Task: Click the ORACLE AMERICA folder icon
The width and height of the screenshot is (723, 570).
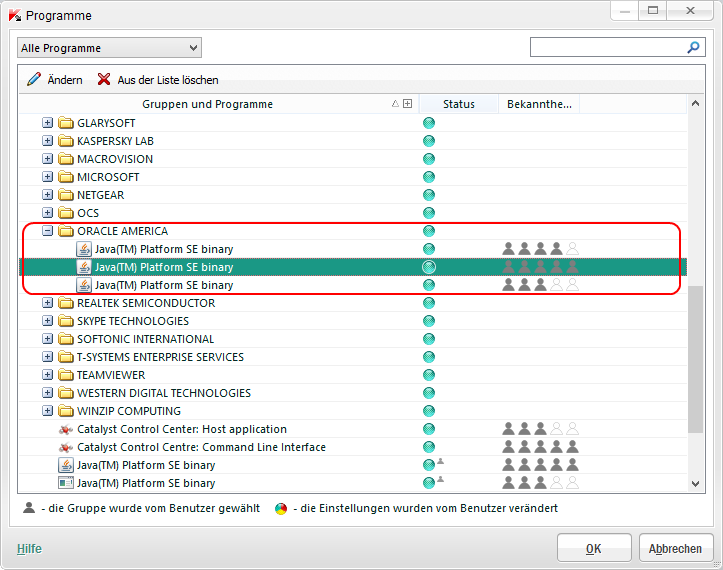Action: [x=66, y=231]
